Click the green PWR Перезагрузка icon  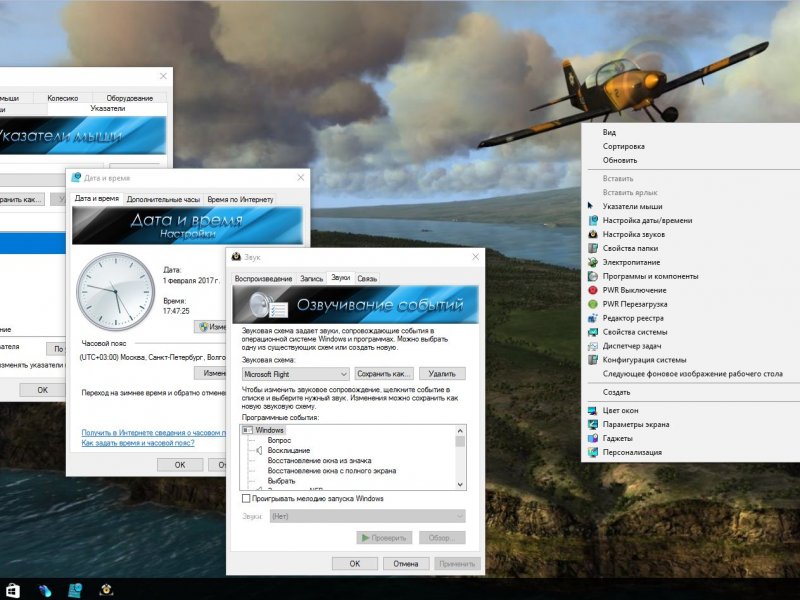593,304
